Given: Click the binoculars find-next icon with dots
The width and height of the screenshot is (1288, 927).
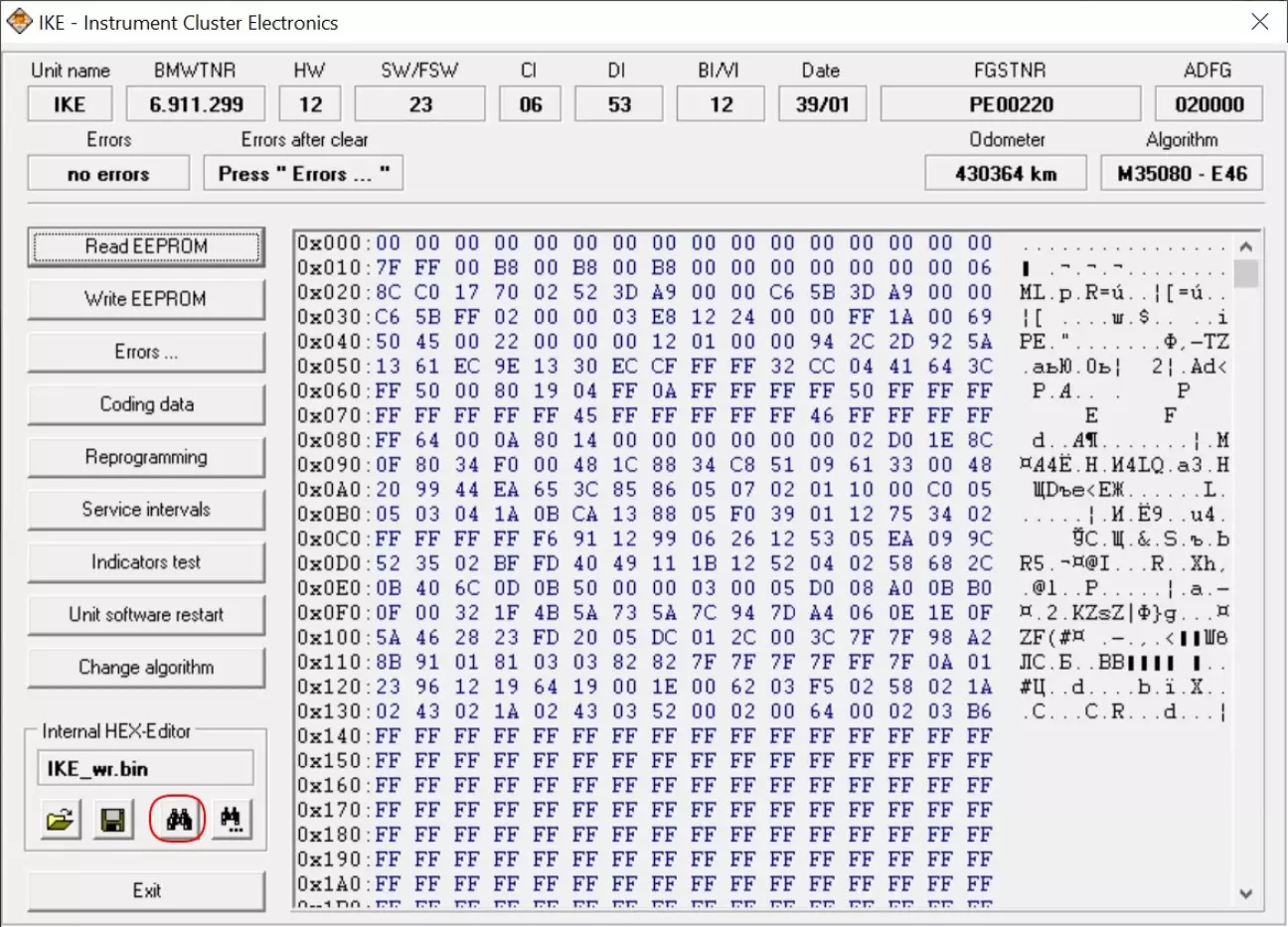Looking at the screenshot, I should click(231, 820).
